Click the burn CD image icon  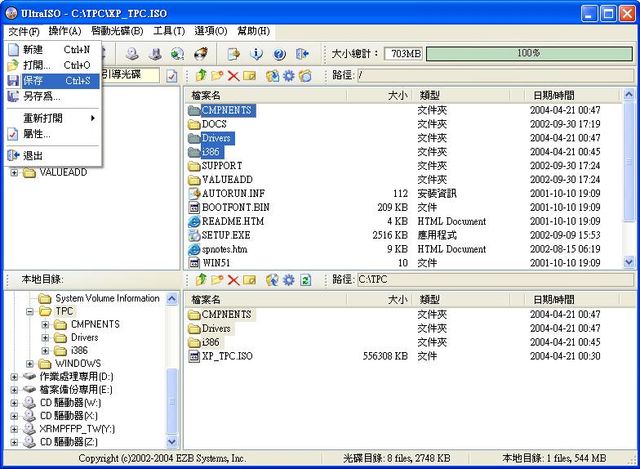tap(201, 54)
